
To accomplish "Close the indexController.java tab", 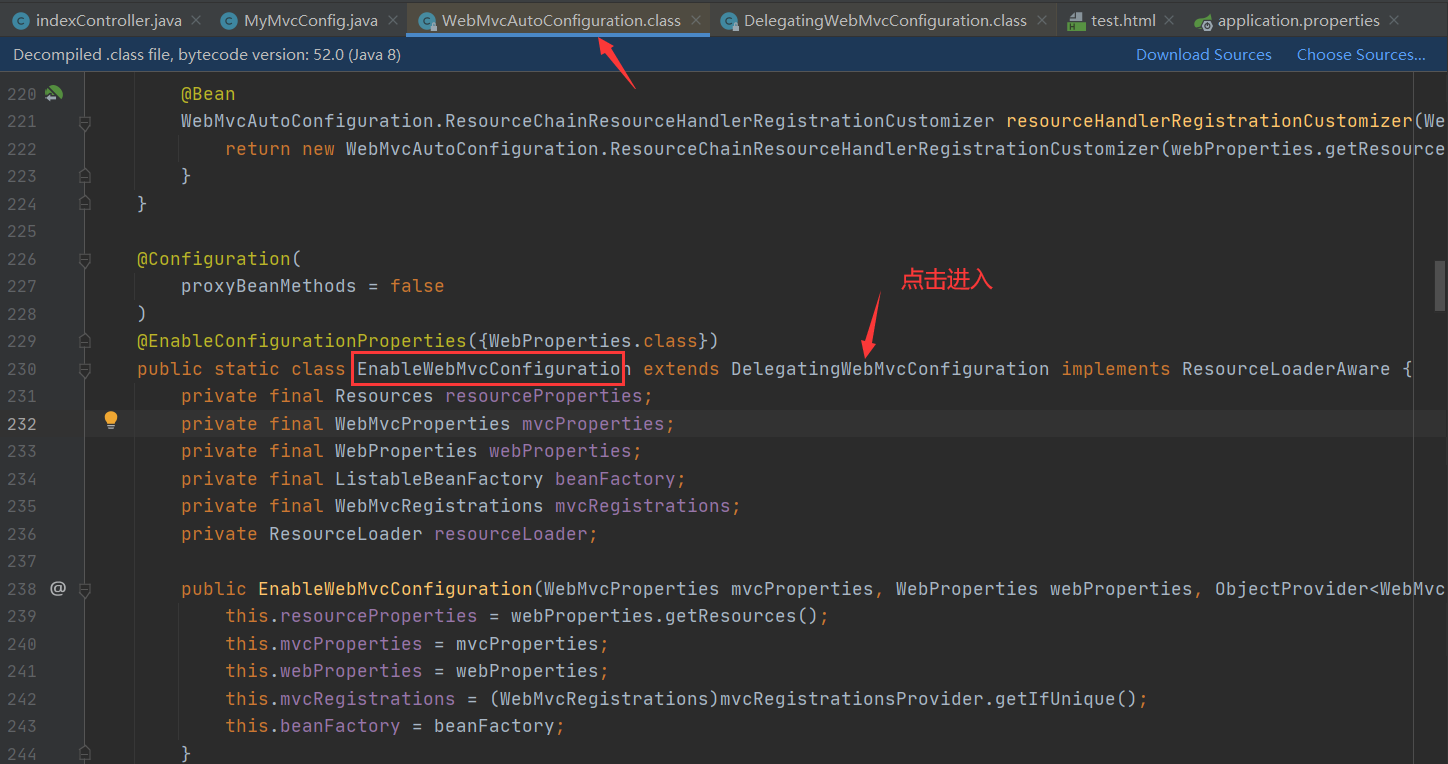I will click(194, 20).
